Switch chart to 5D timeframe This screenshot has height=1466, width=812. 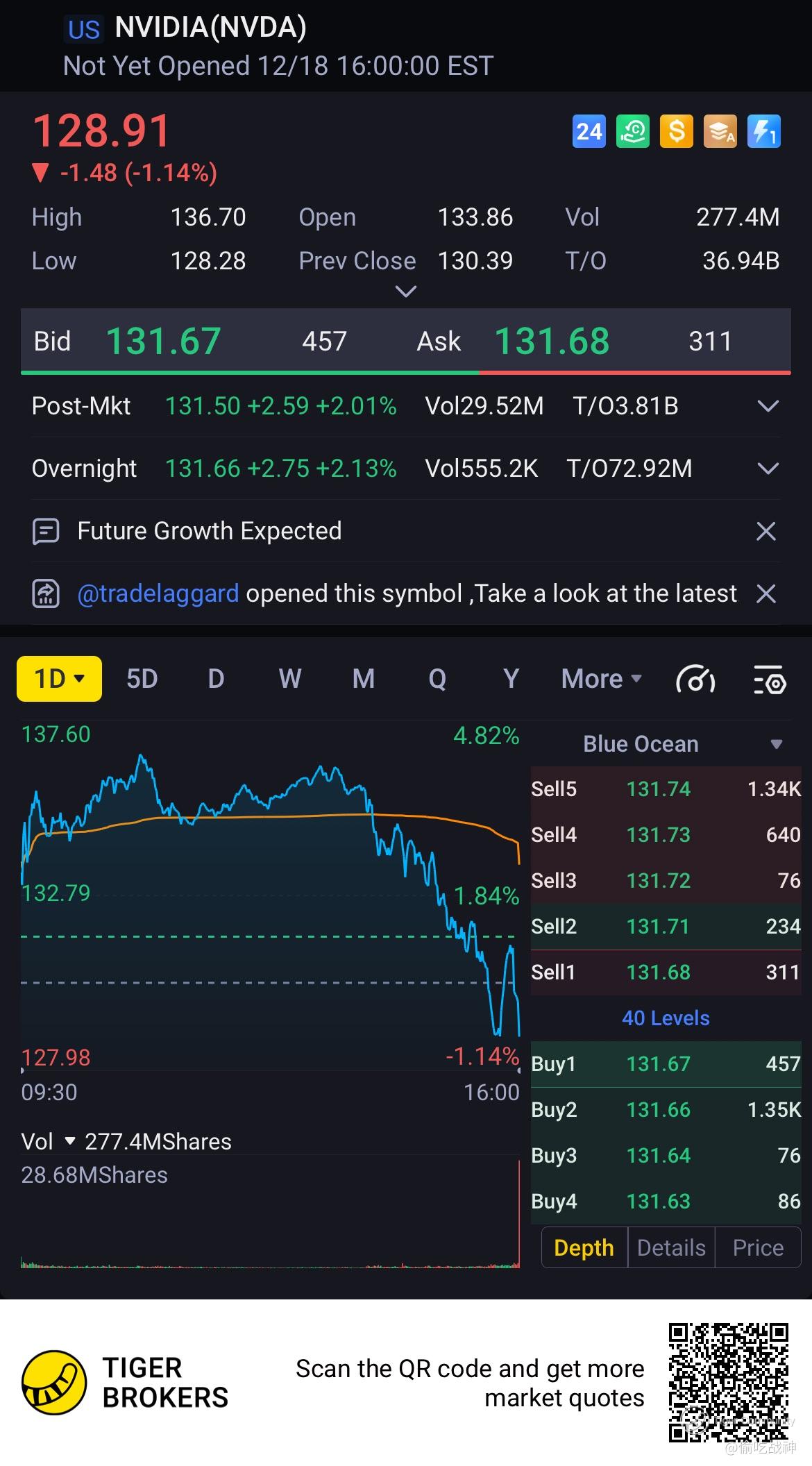pos(142,679)
